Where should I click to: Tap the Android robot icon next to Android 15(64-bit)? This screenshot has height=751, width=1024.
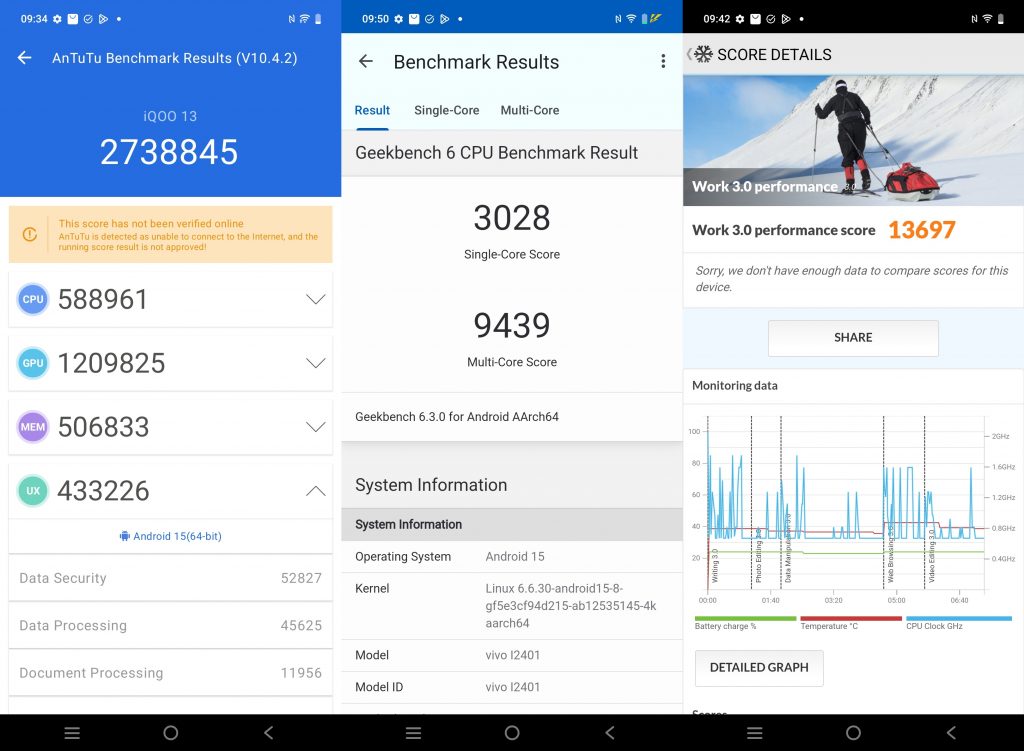pyautogui.click(x=124, y=536)
